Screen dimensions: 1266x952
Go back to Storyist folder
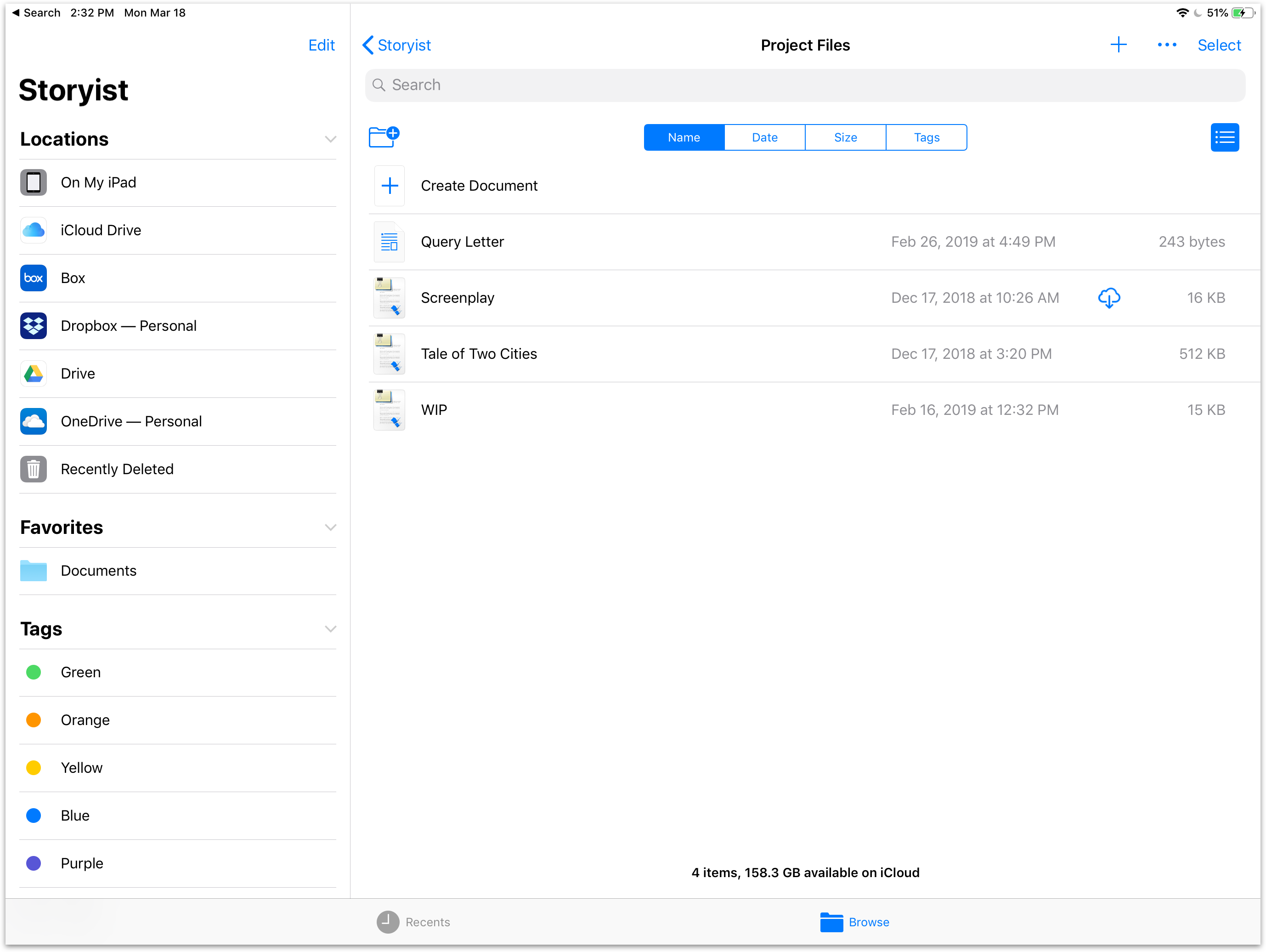point(396,45)
